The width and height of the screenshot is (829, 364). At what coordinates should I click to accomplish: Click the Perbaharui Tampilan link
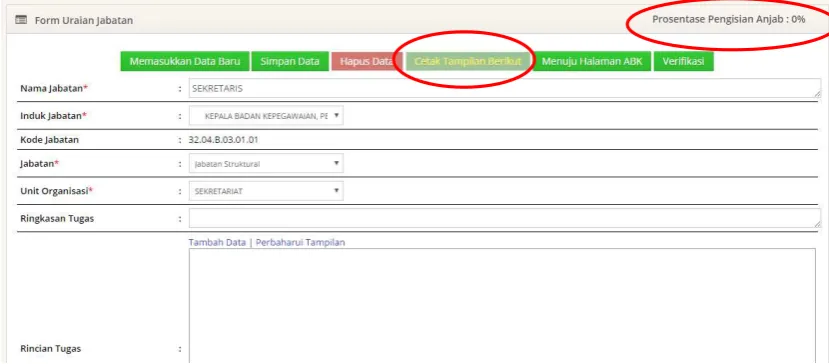pyautogui.click(x=300, y=242)
